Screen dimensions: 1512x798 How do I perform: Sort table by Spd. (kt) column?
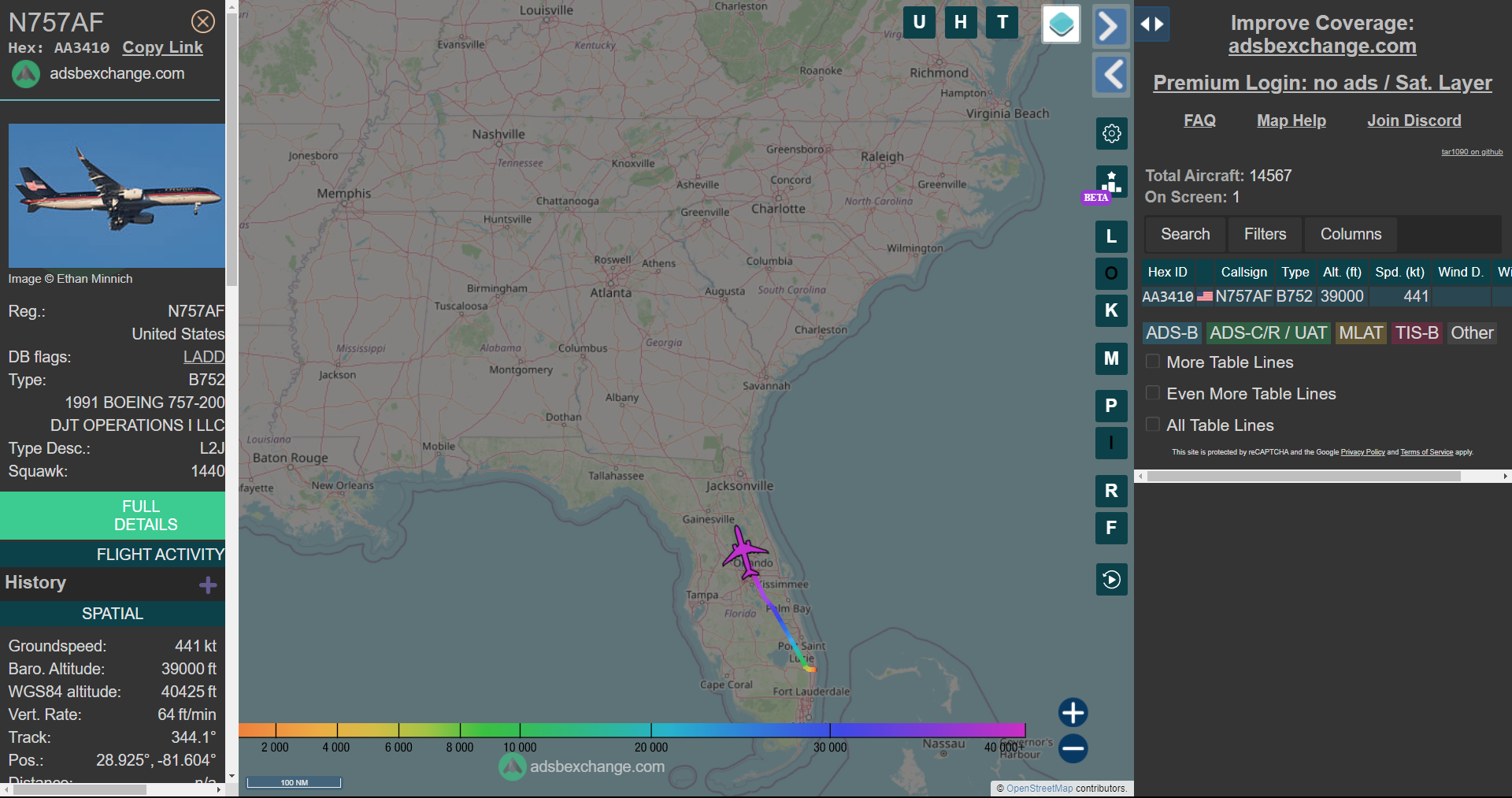[x=1399, y=272]
